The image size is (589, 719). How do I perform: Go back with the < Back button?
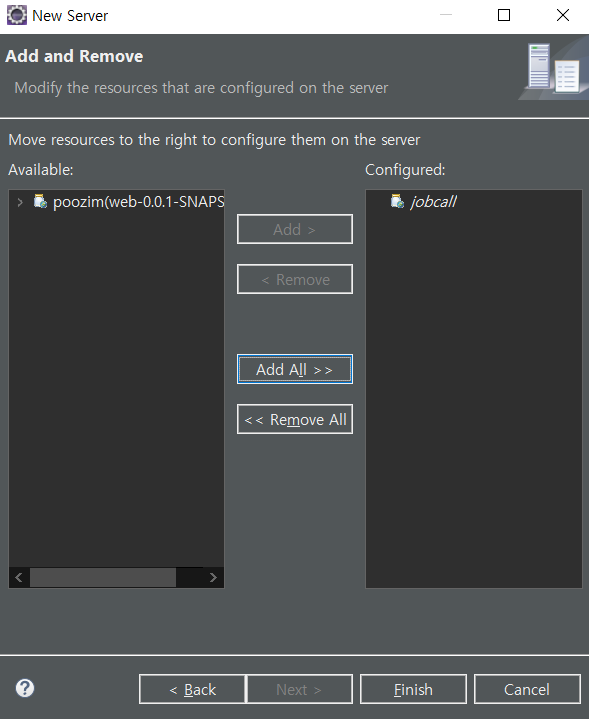192,689
